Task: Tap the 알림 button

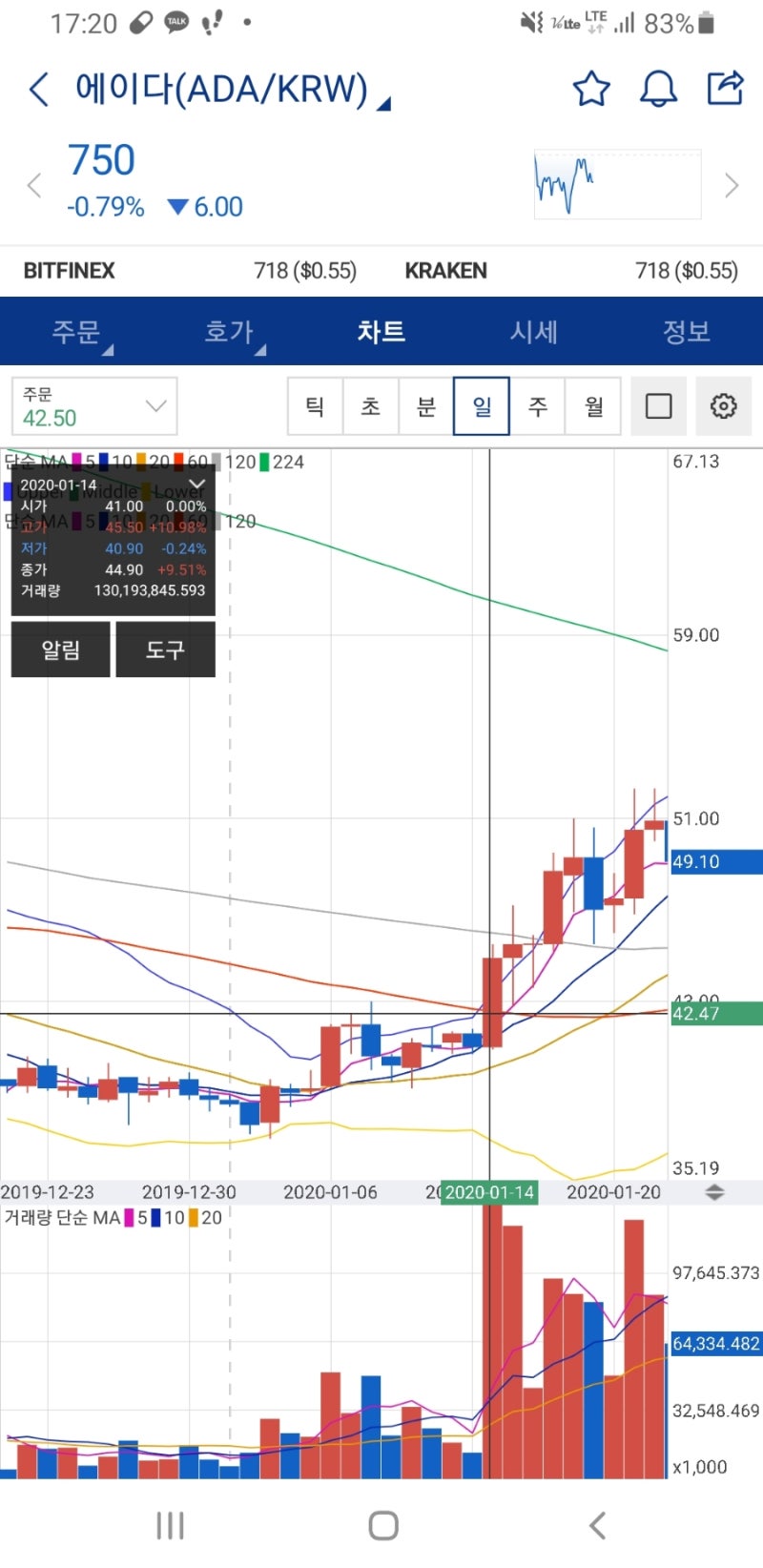Action: click(x=61, y=650)
